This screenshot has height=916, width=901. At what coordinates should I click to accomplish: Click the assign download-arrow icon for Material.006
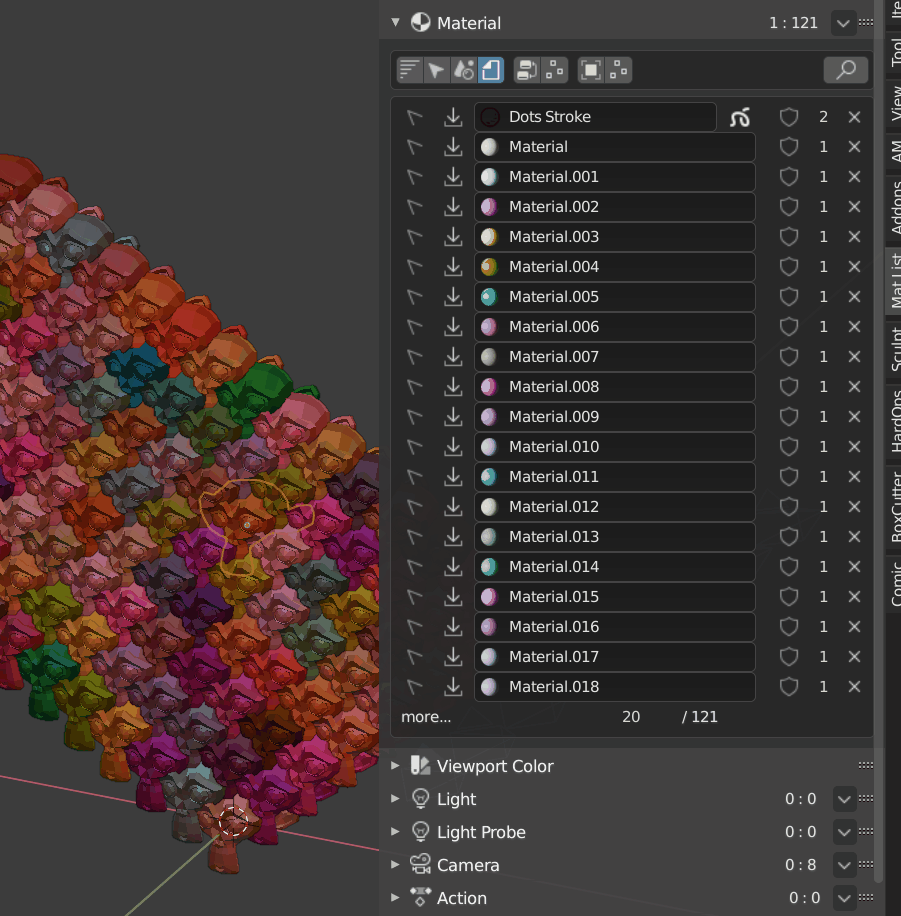click(453, 327)
